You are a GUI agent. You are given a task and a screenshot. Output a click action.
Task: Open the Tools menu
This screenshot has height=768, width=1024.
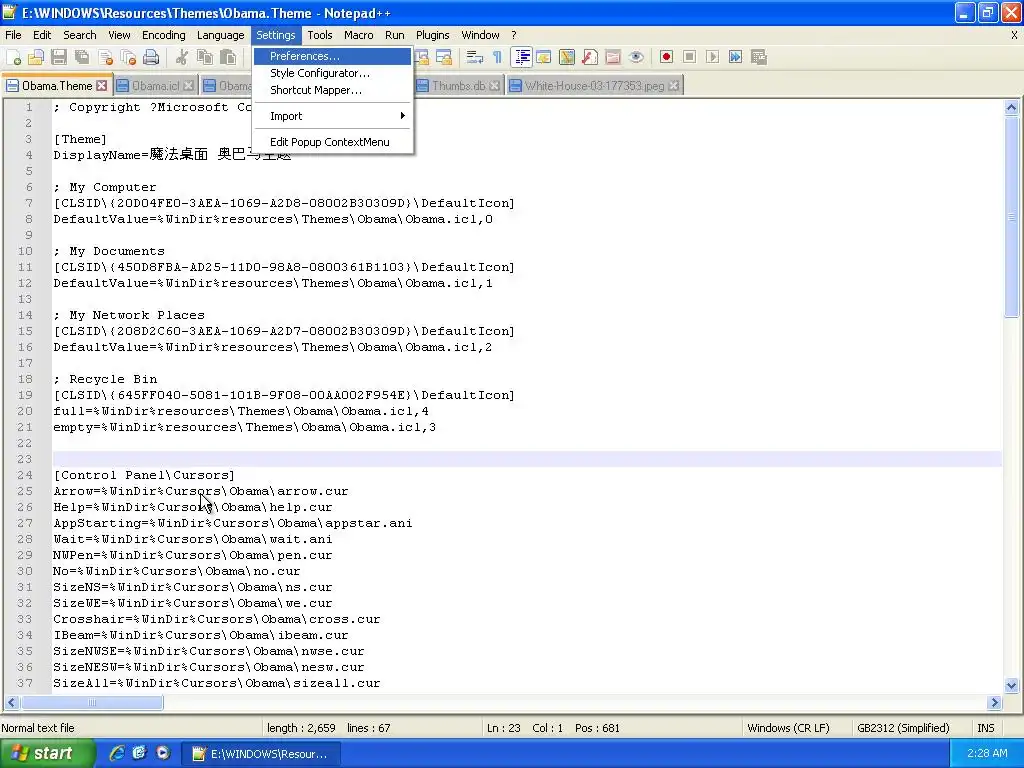[x=320, y=35]
